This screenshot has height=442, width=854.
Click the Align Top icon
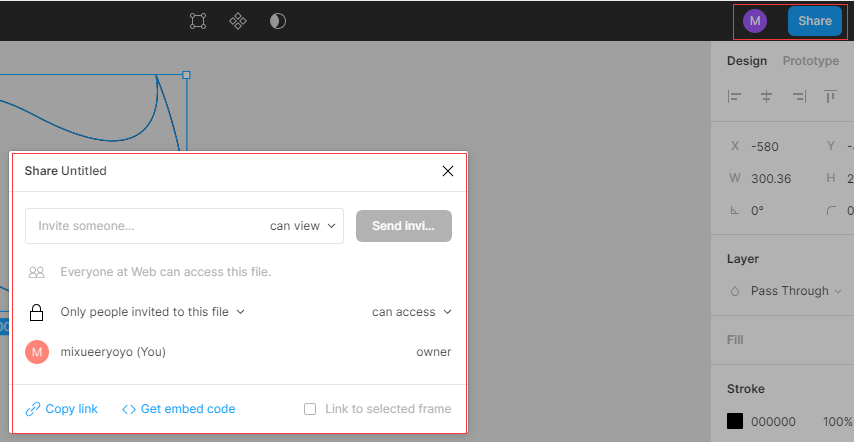(830, 97)
